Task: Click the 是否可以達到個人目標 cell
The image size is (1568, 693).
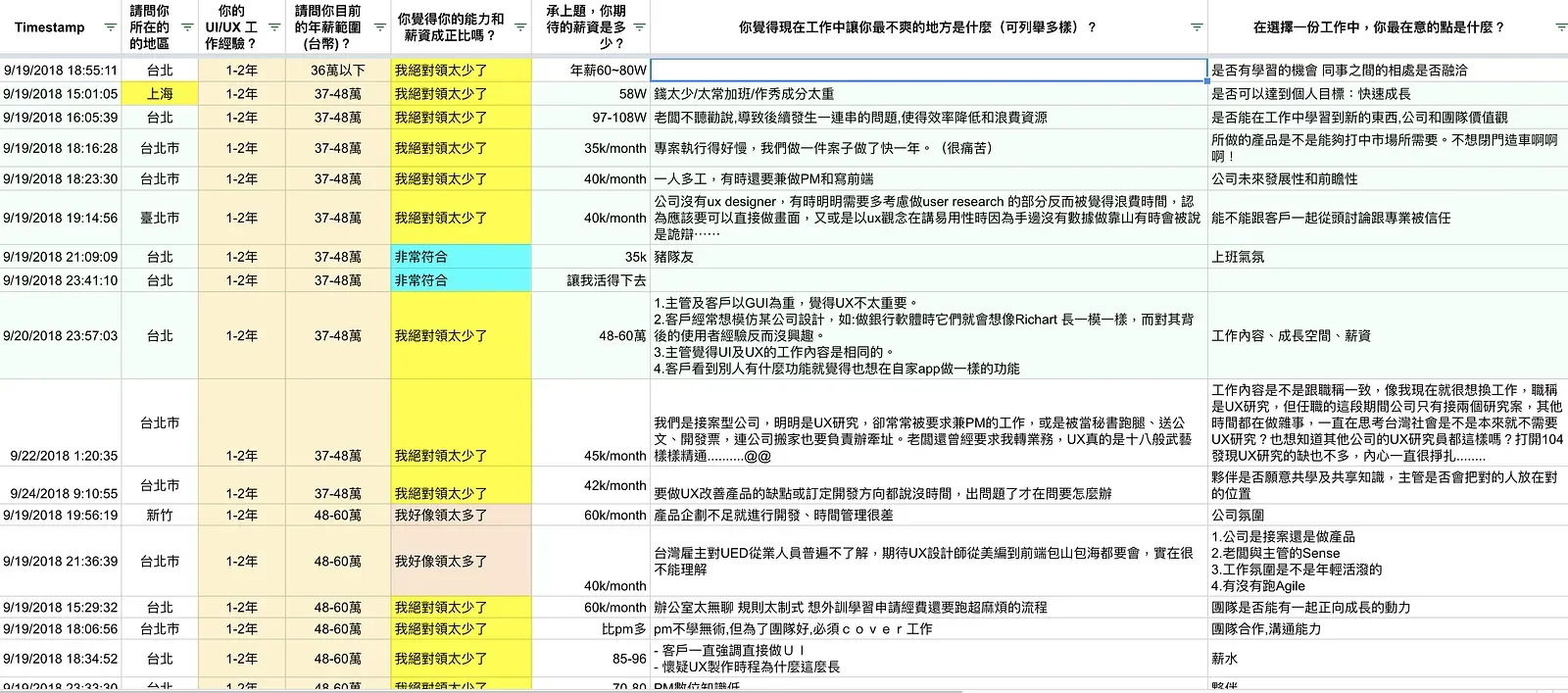Action: (x=1388, y=94)
